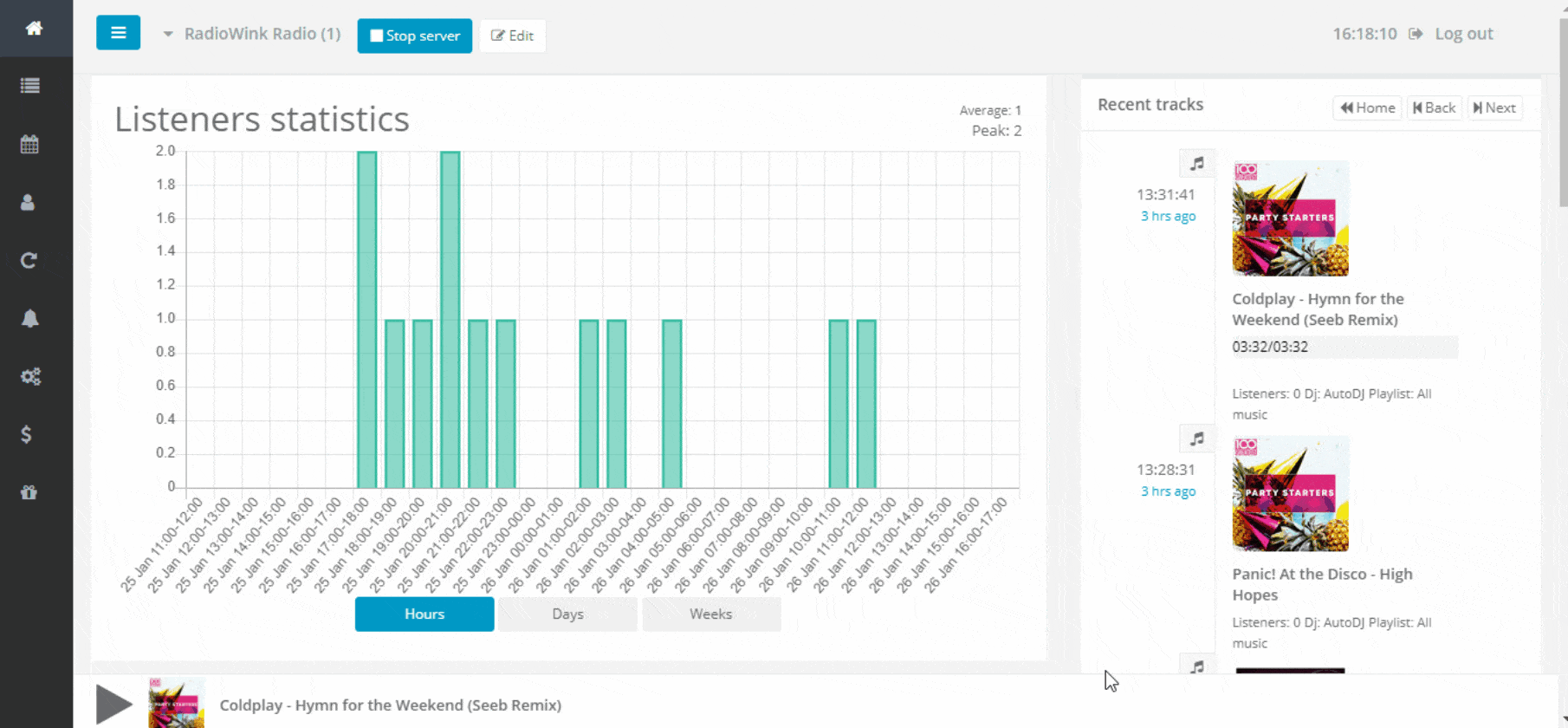Viewport: 1568px width, 728px height.
Task: Click the '3 hrs ago' under 13:31:41
Action: point(1168,216)
